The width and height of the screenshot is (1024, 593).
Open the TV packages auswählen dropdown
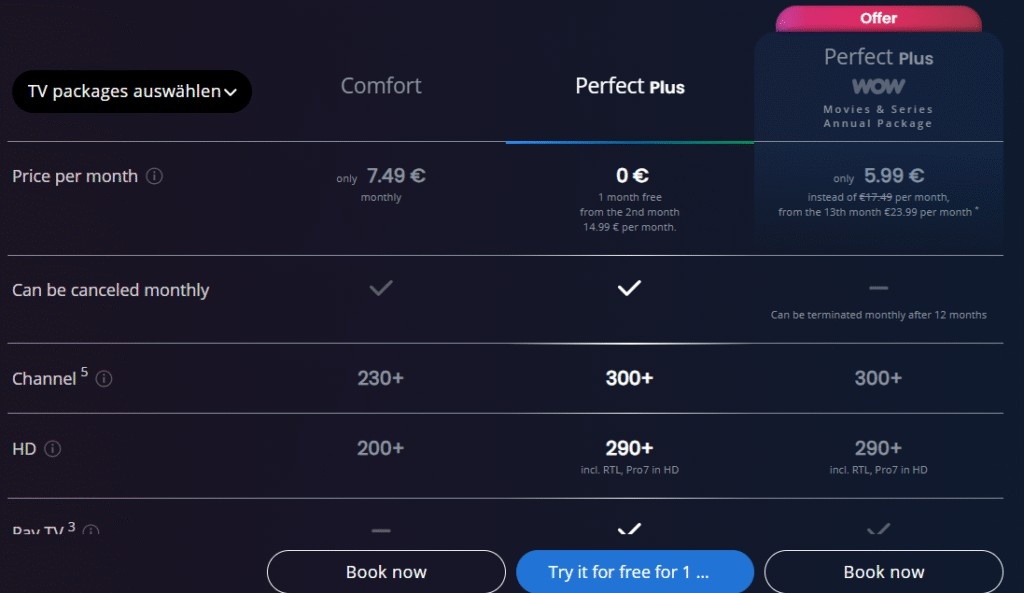point(132,91)
